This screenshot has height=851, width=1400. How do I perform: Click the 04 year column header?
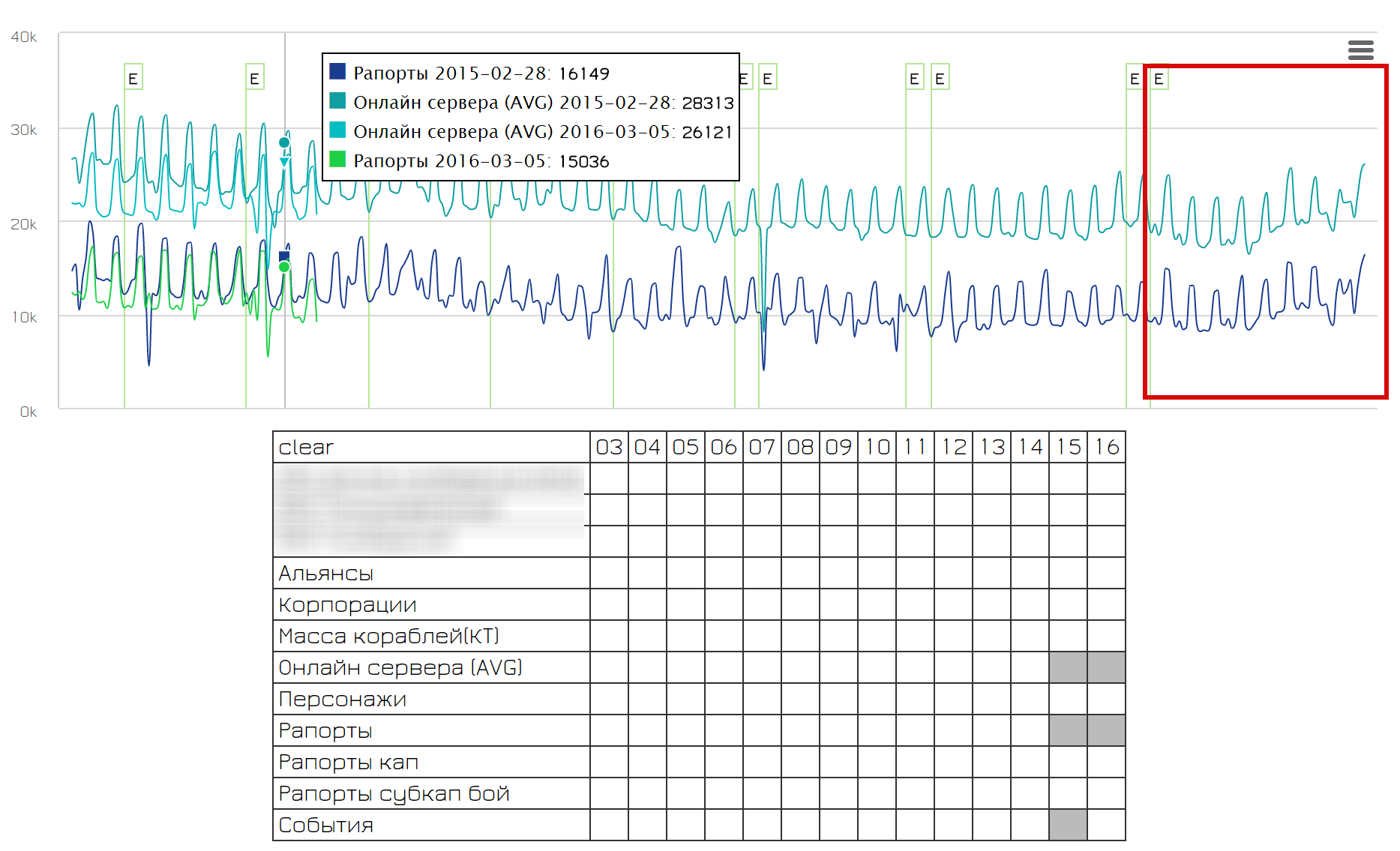coord(648,447)
